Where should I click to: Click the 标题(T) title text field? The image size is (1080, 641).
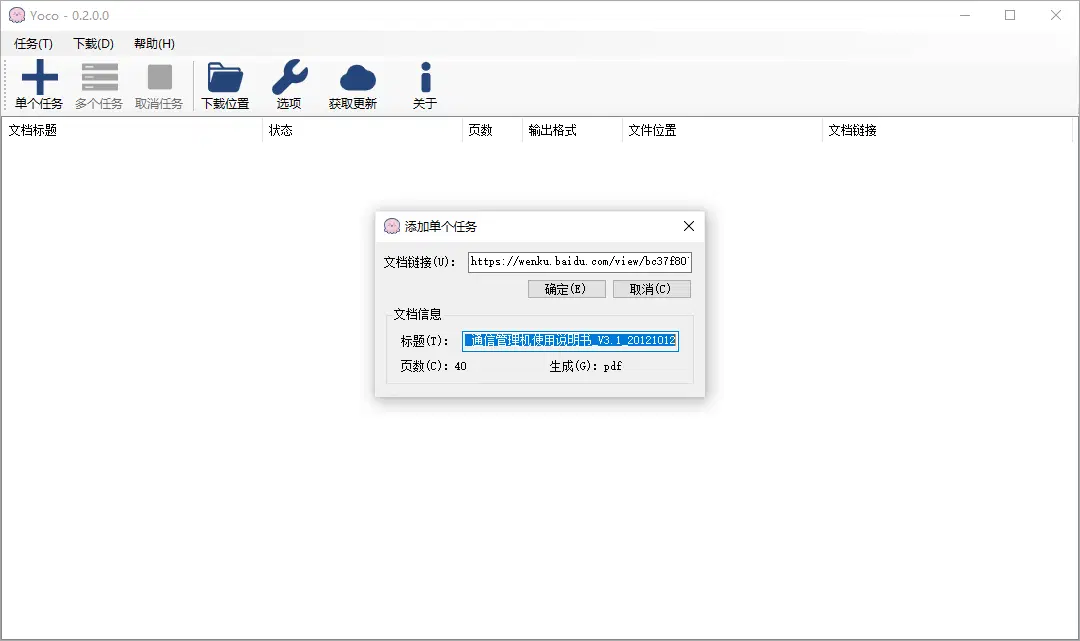(x=570, y=340)
